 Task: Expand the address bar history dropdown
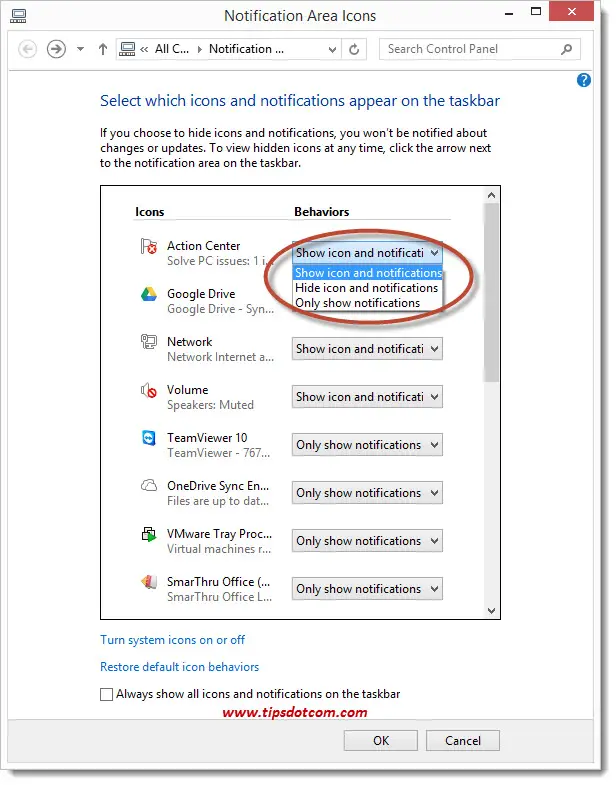332,50
